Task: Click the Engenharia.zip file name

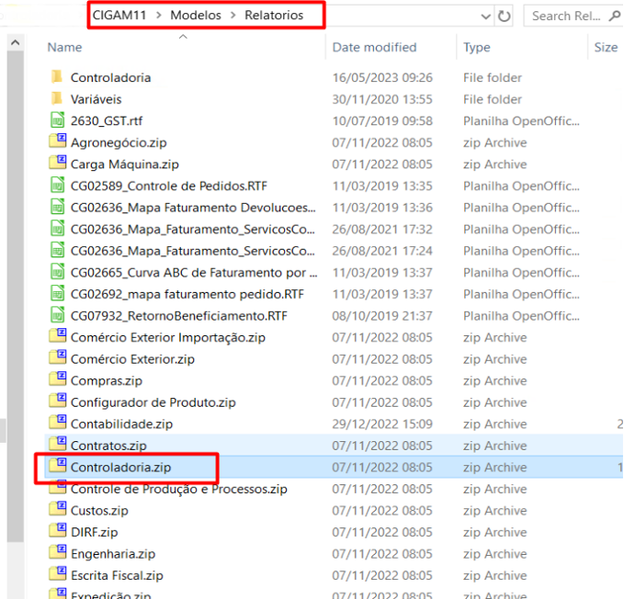Action: tap(113, 554)
